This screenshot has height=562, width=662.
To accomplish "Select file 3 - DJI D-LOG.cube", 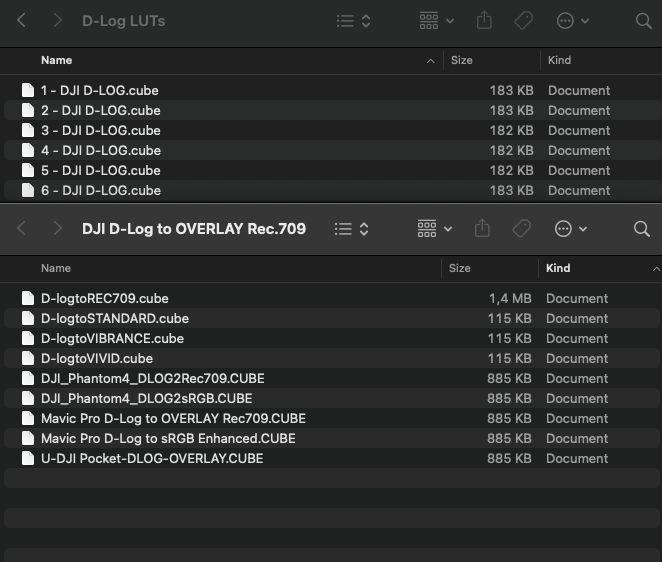I will tap(100, 130).
